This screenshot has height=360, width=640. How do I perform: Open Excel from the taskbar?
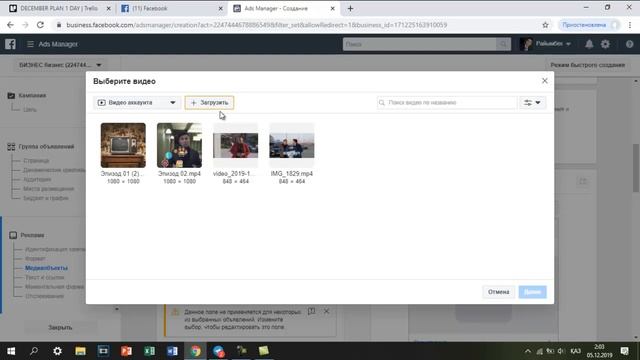point(149,351)
